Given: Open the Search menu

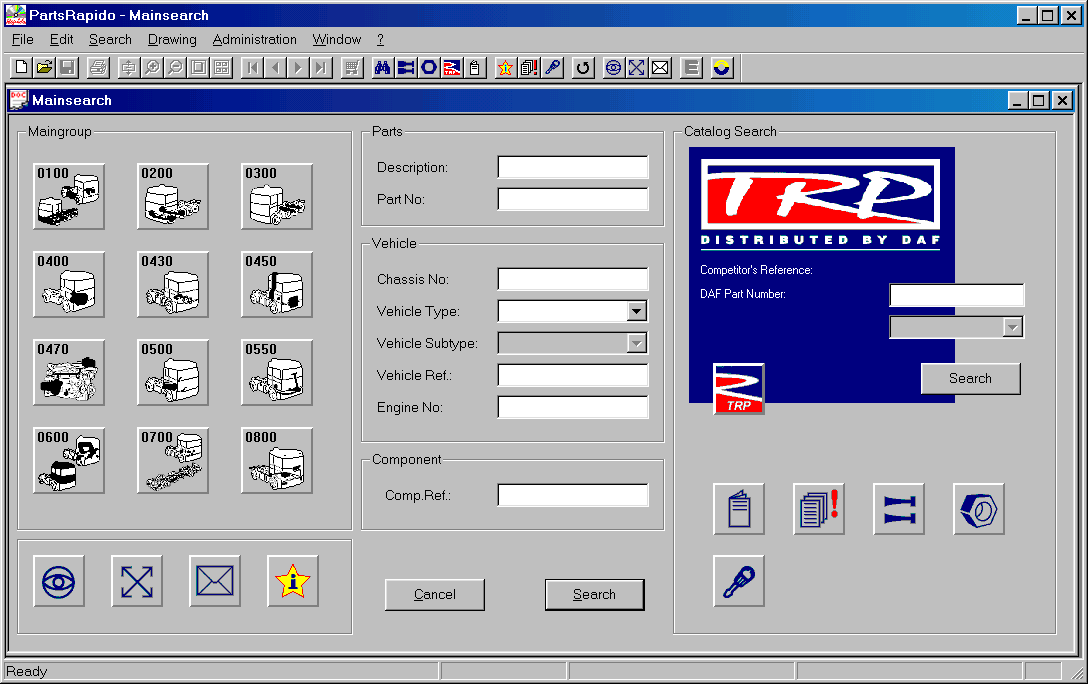Looking at the screenshot, I should point(110,40).
